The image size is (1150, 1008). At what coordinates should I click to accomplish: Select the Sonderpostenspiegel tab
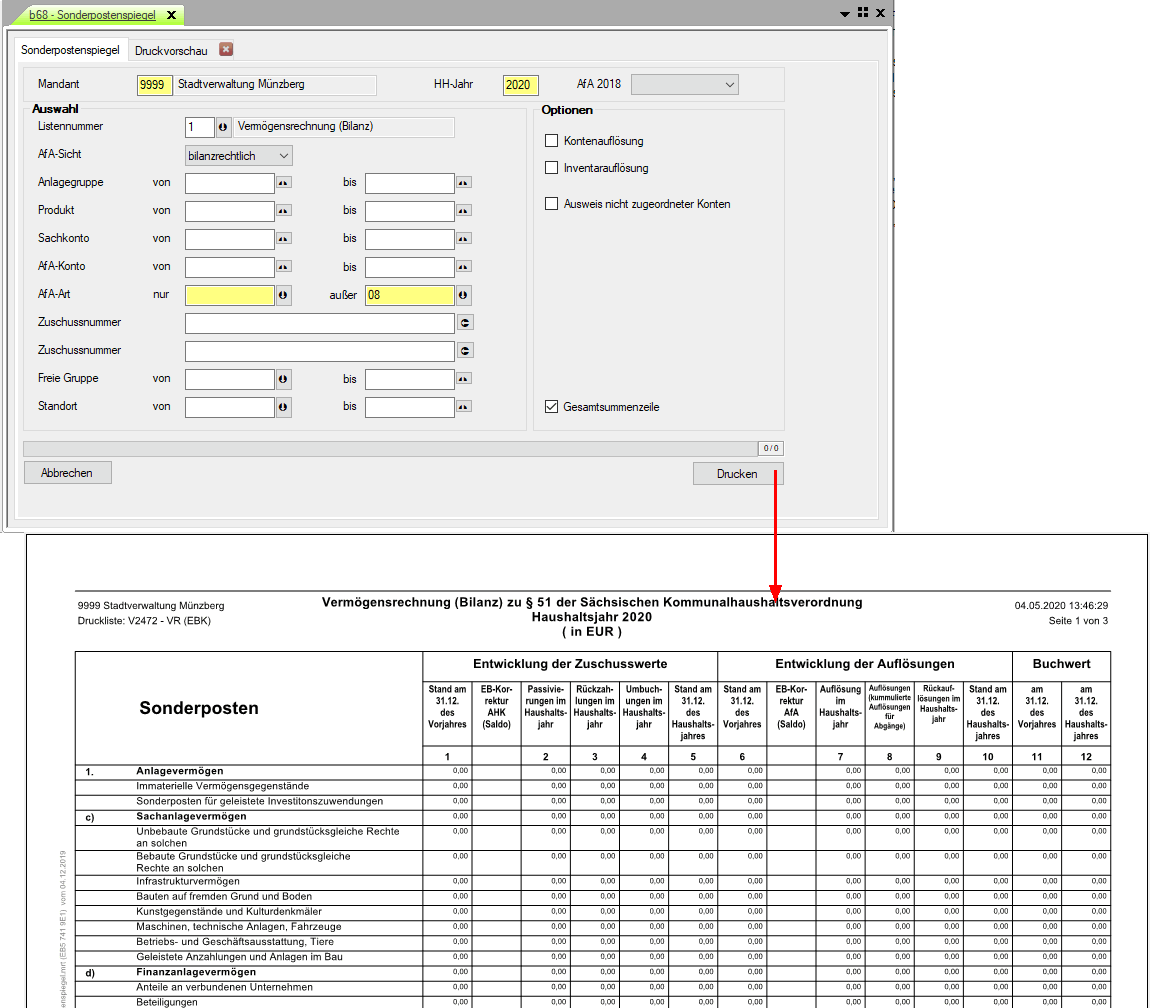pyautogui.click(x=70, y=50)
